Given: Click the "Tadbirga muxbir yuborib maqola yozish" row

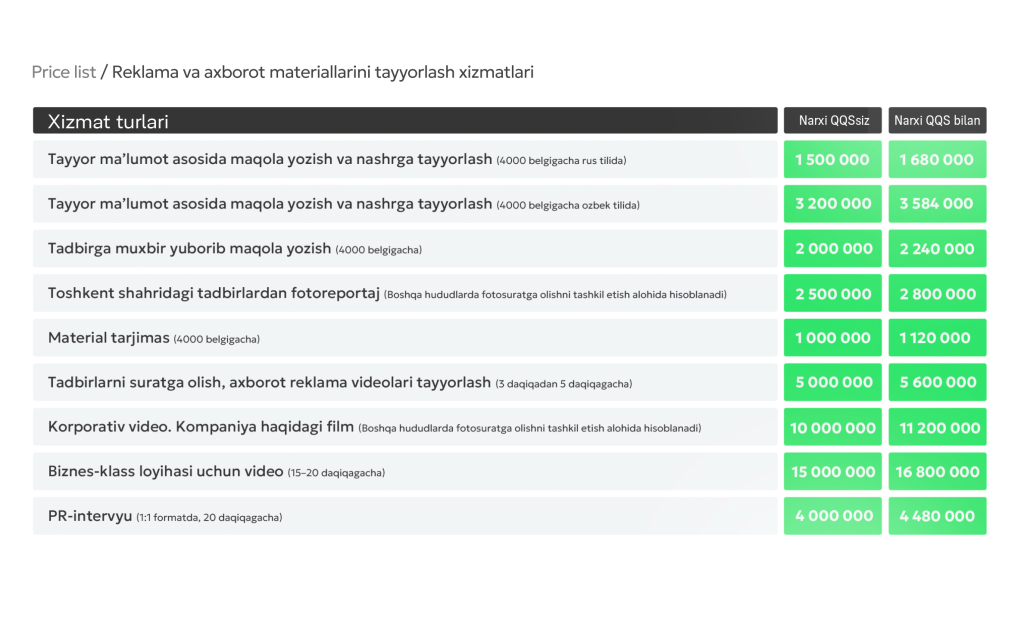Looking at the screenshot, I should click(x=405, y=249).
